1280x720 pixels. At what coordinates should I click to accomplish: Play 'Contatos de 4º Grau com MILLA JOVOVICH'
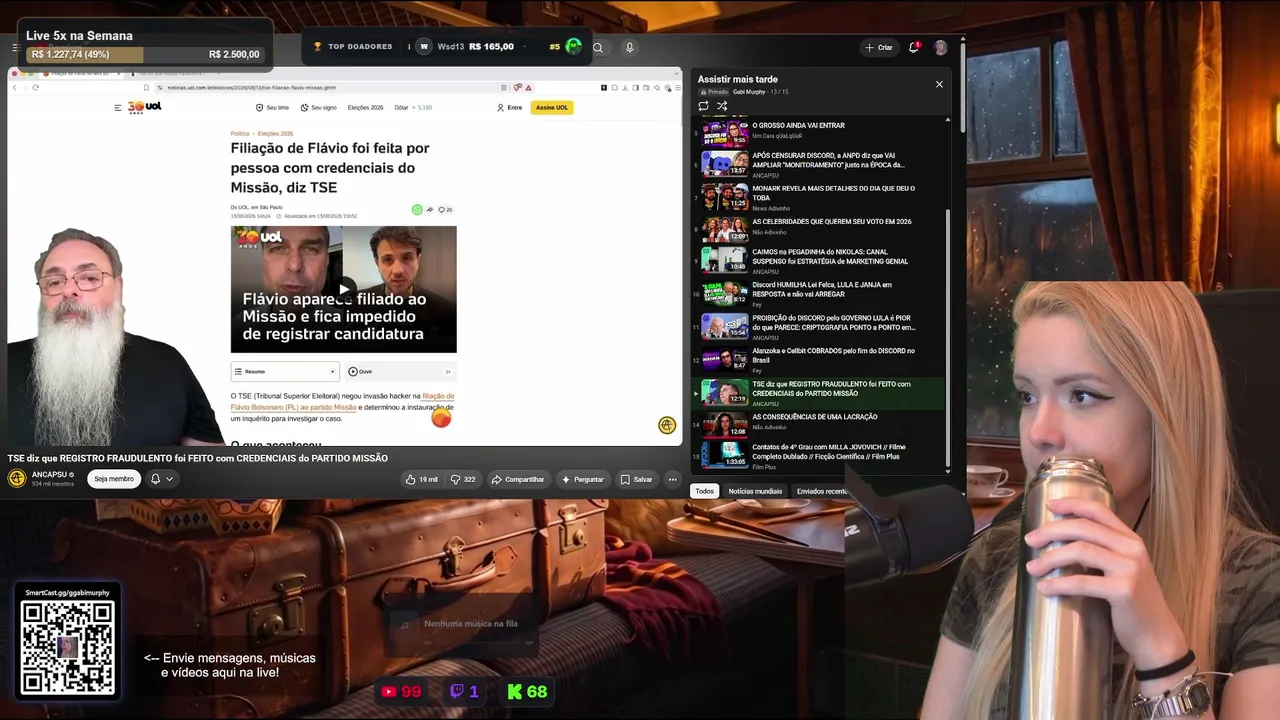click(820, 456)
